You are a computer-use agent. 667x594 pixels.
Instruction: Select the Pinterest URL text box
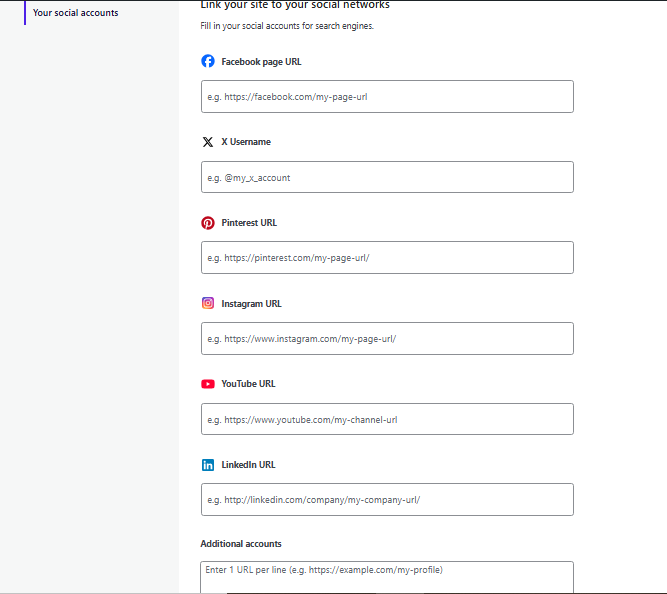pos(387,257)
